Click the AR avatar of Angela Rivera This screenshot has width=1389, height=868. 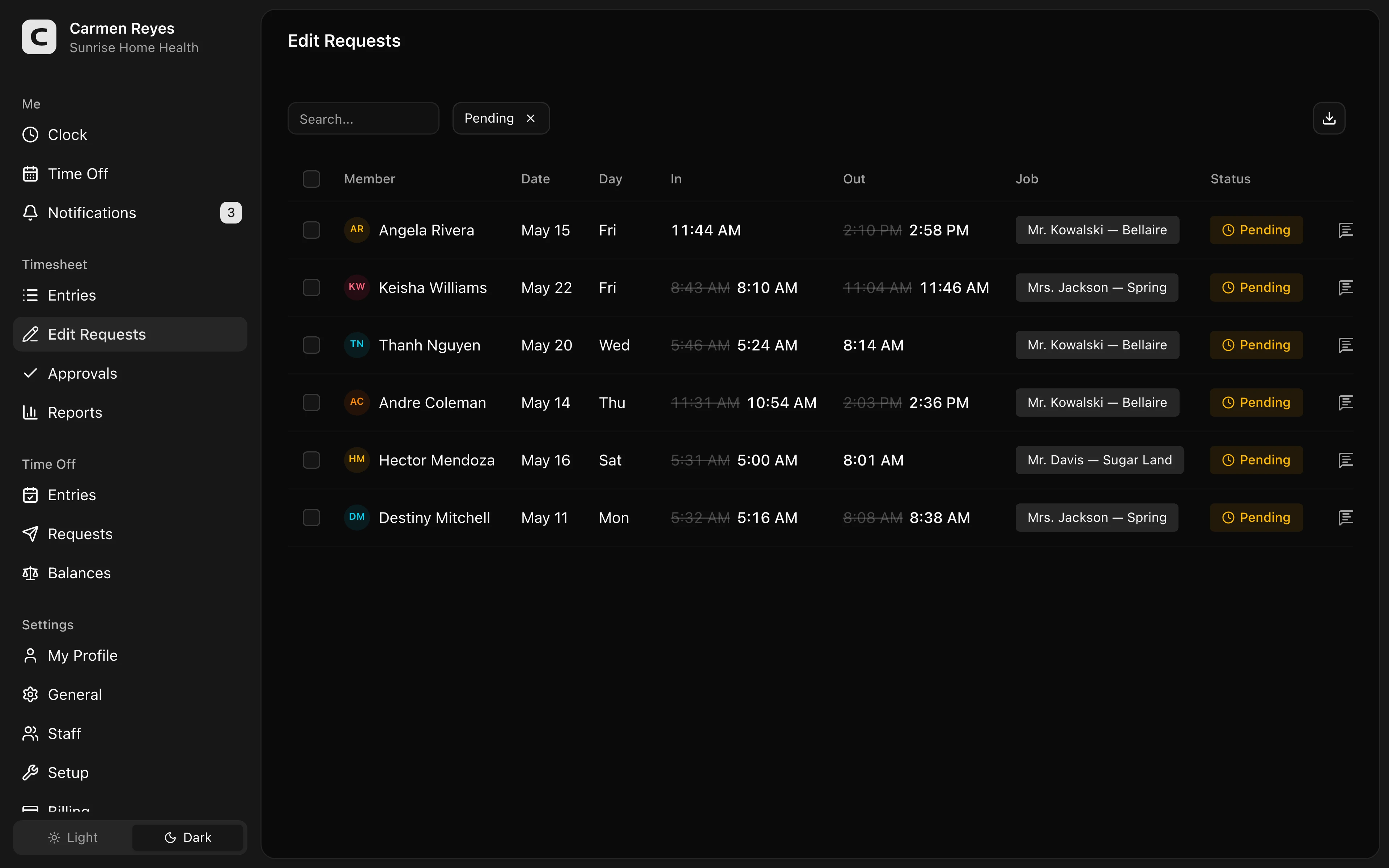(x=356, y=230)
